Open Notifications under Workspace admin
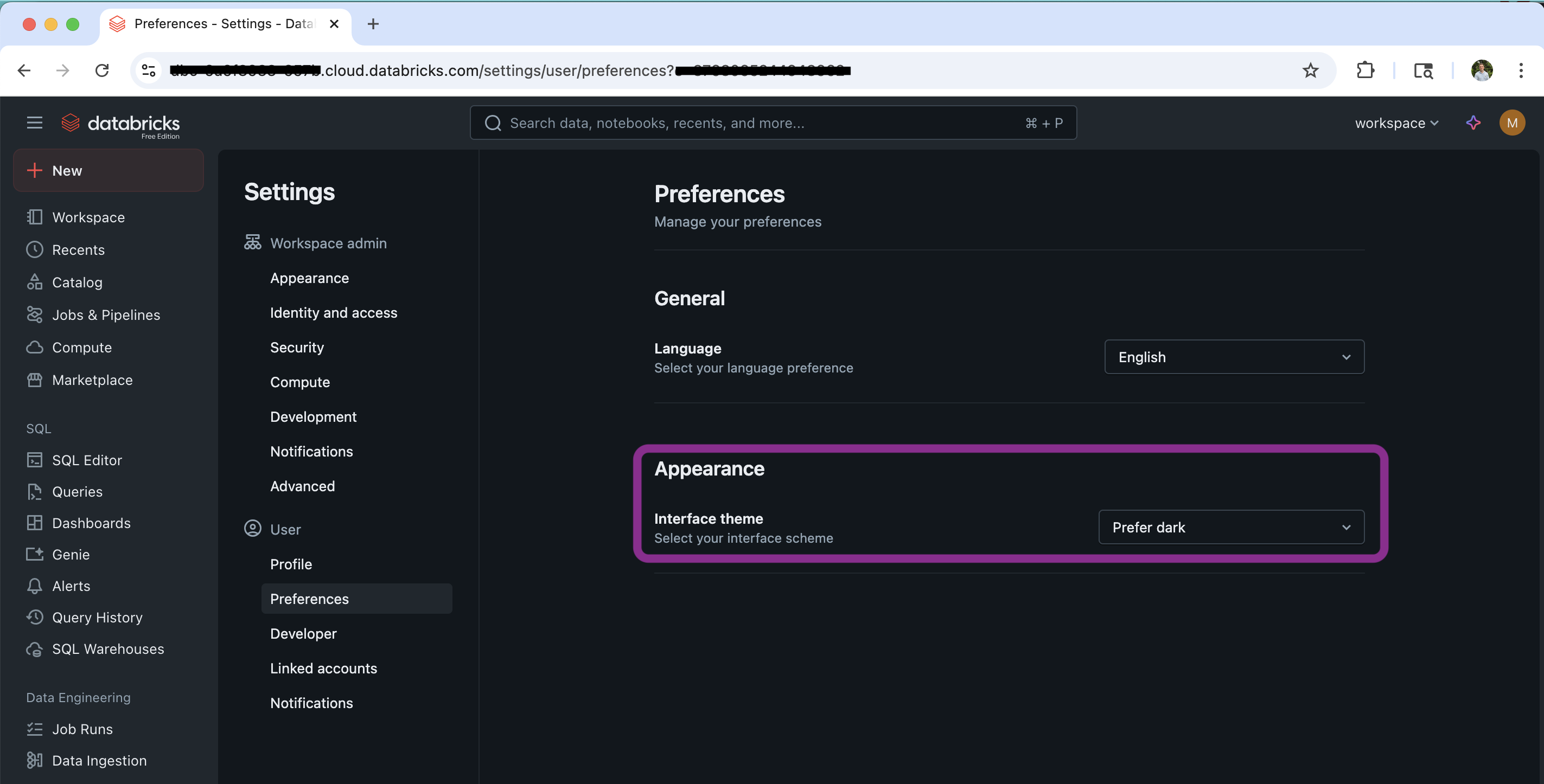The height and width of the screenshot is (784, 1544). 311,452
